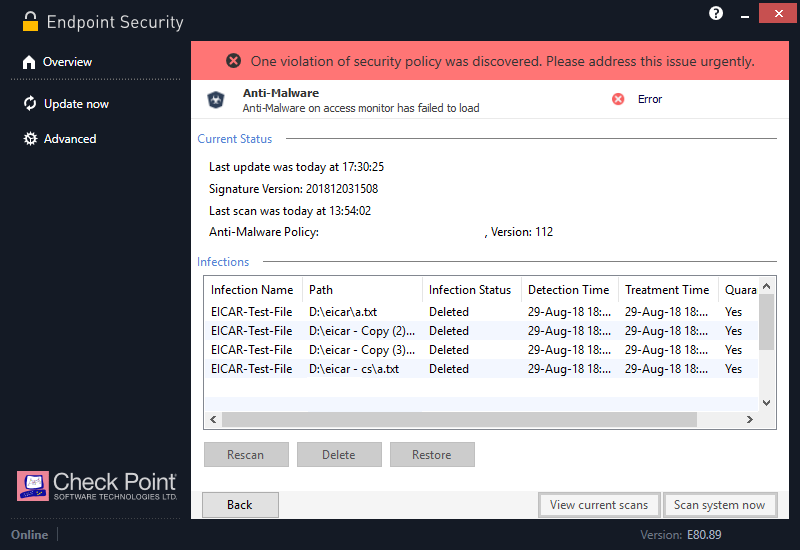
Task: Select the D:\eicar - cs\a.txt row
Action: (x=481, y=368)
